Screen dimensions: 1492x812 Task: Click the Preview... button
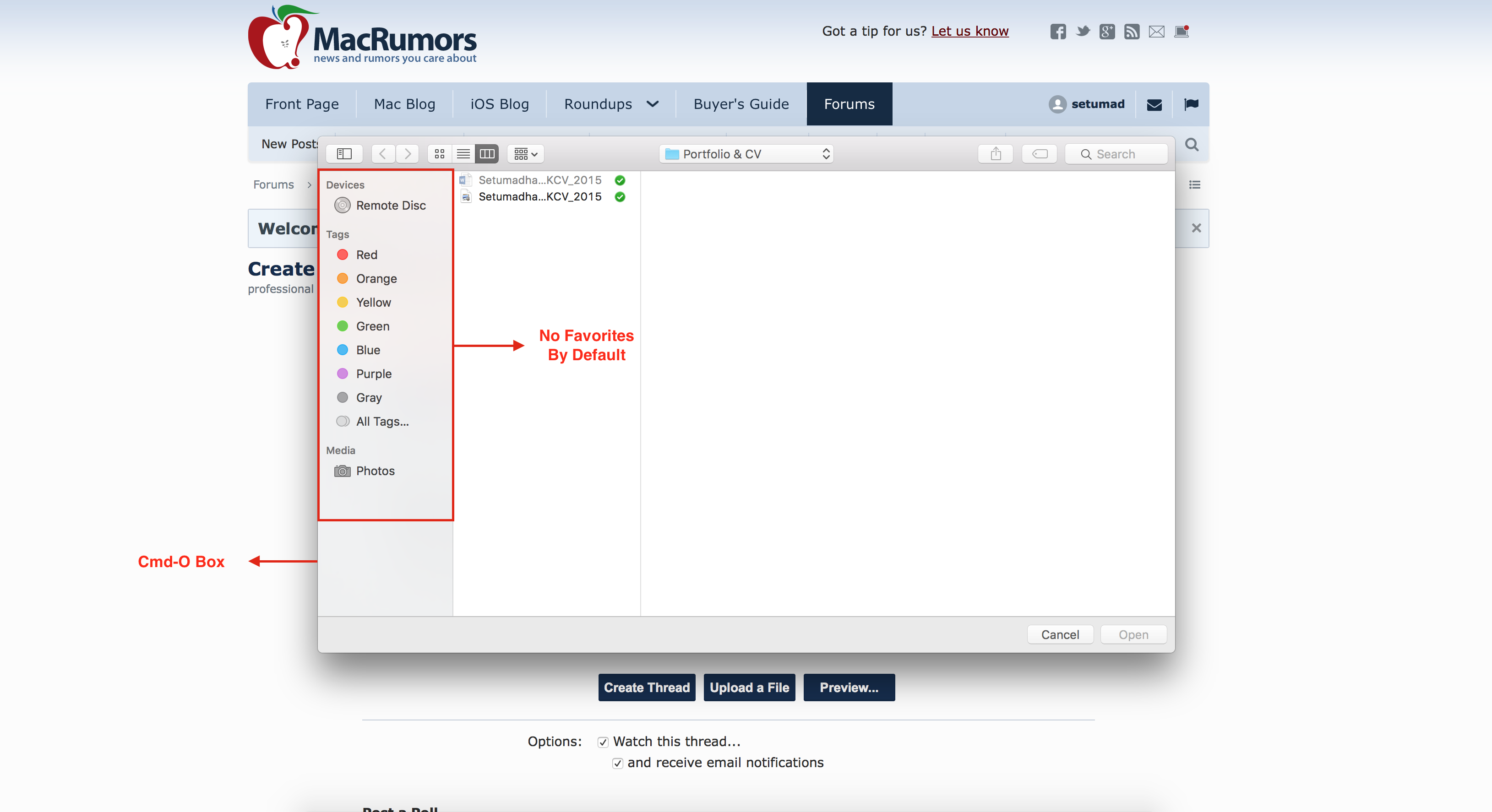[x=849, y=687]
